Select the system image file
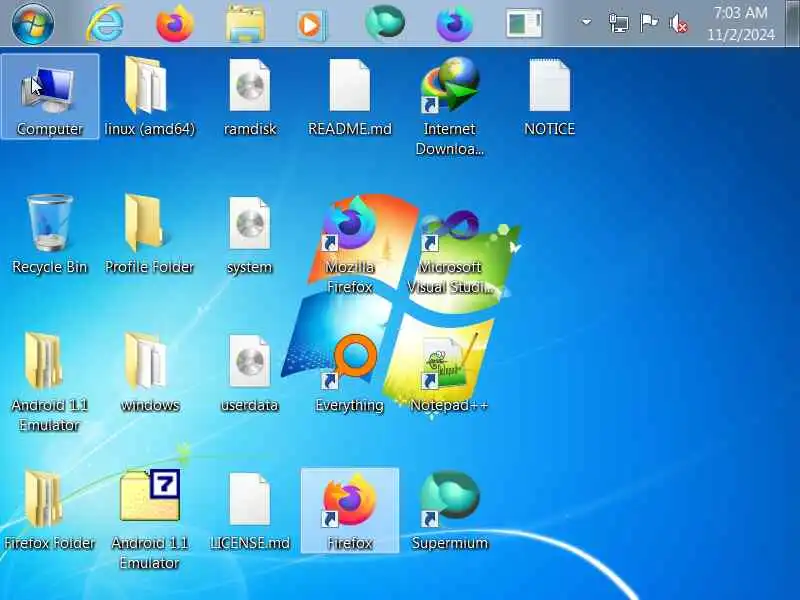800x600 pixels. pyautogui.click(x=249, y=235)
